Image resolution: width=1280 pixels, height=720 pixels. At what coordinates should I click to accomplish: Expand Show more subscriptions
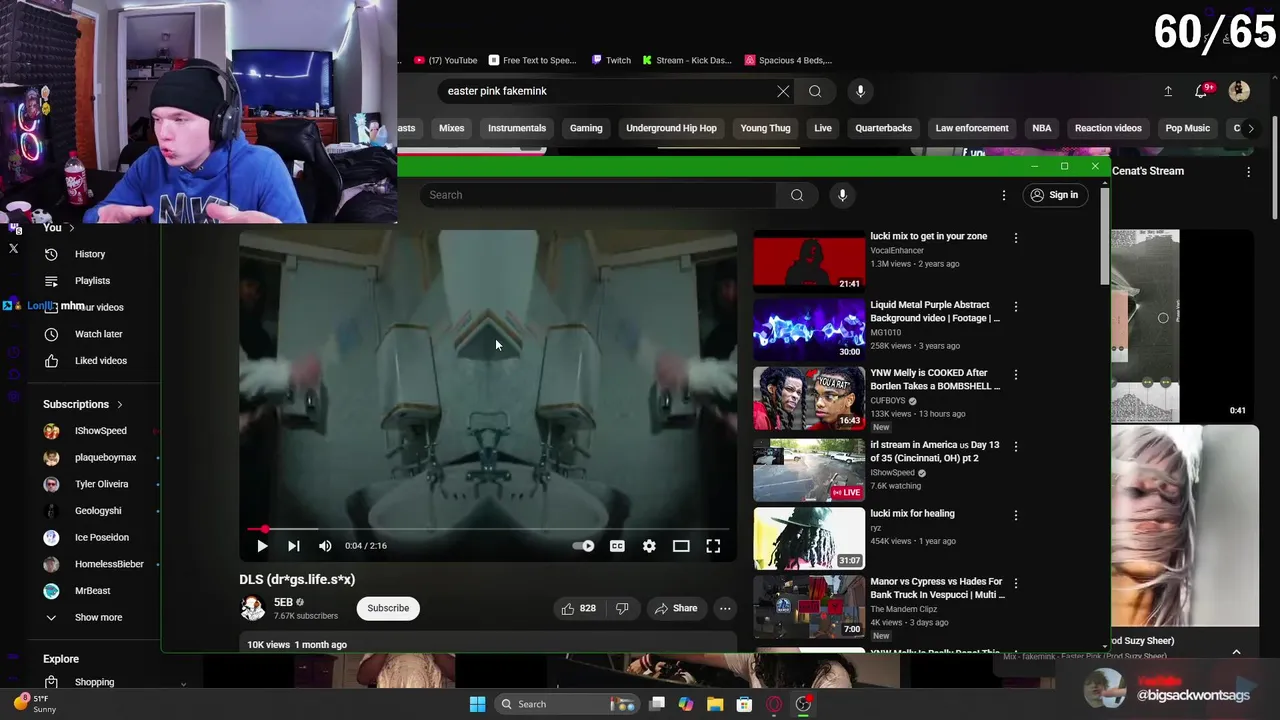98,618
